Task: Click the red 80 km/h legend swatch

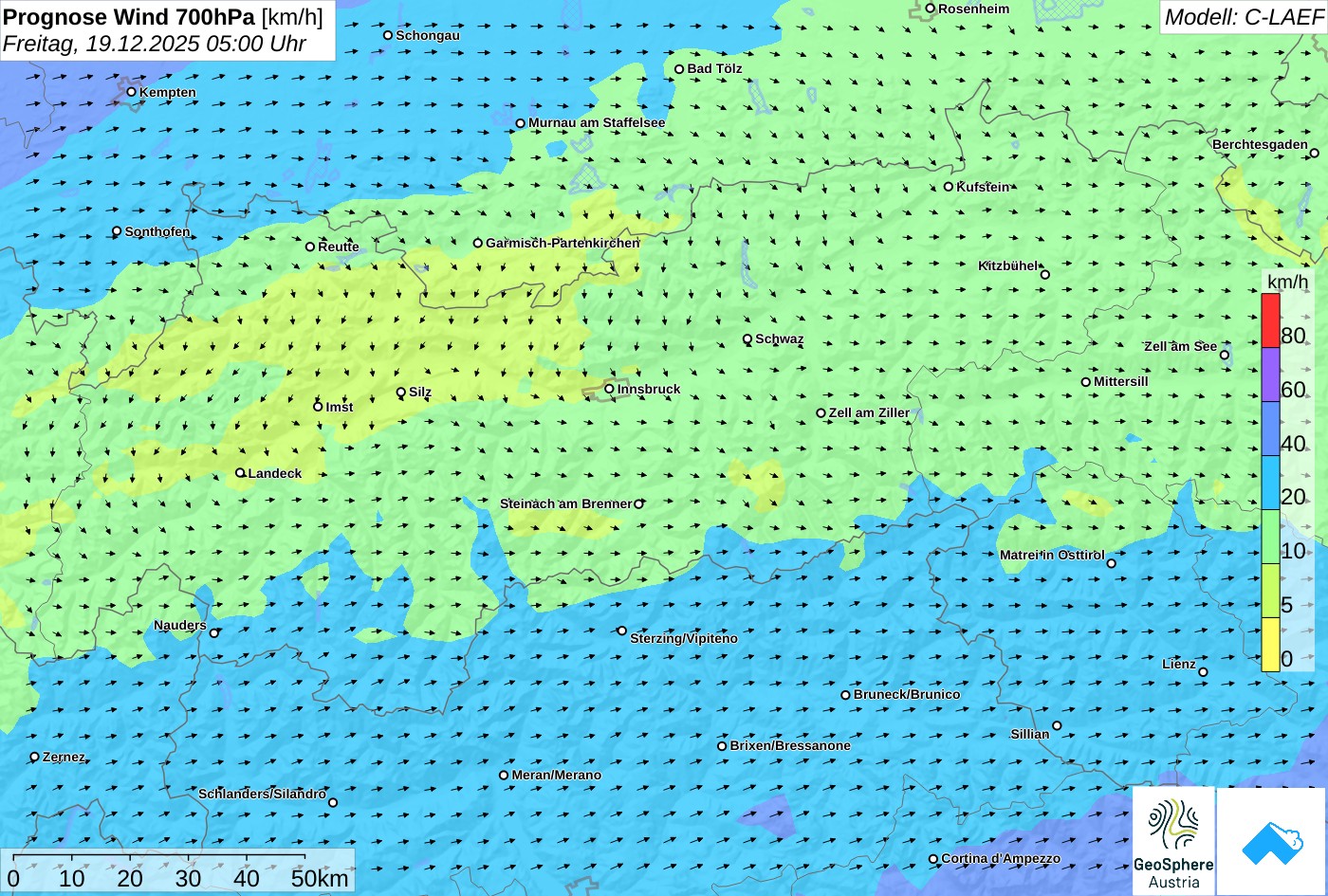Action: point(1270,320)
